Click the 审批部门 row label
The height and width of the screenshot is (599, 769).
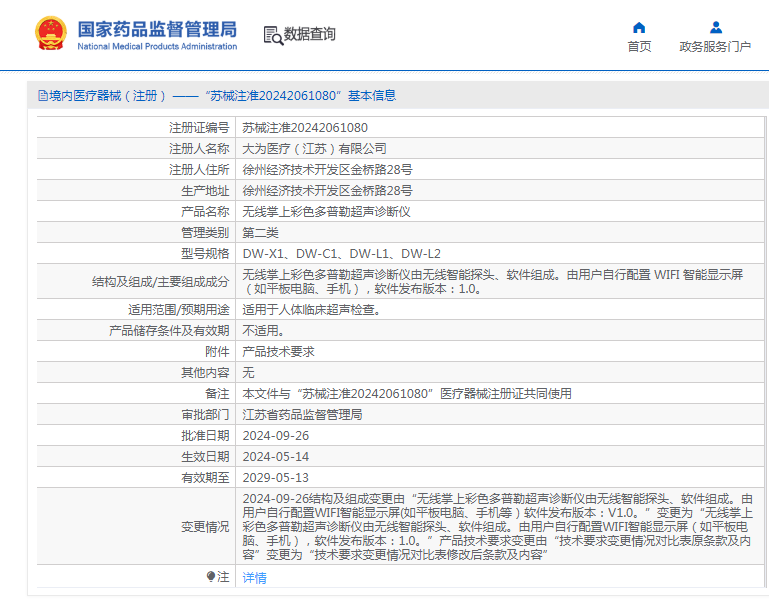[205, 415]
